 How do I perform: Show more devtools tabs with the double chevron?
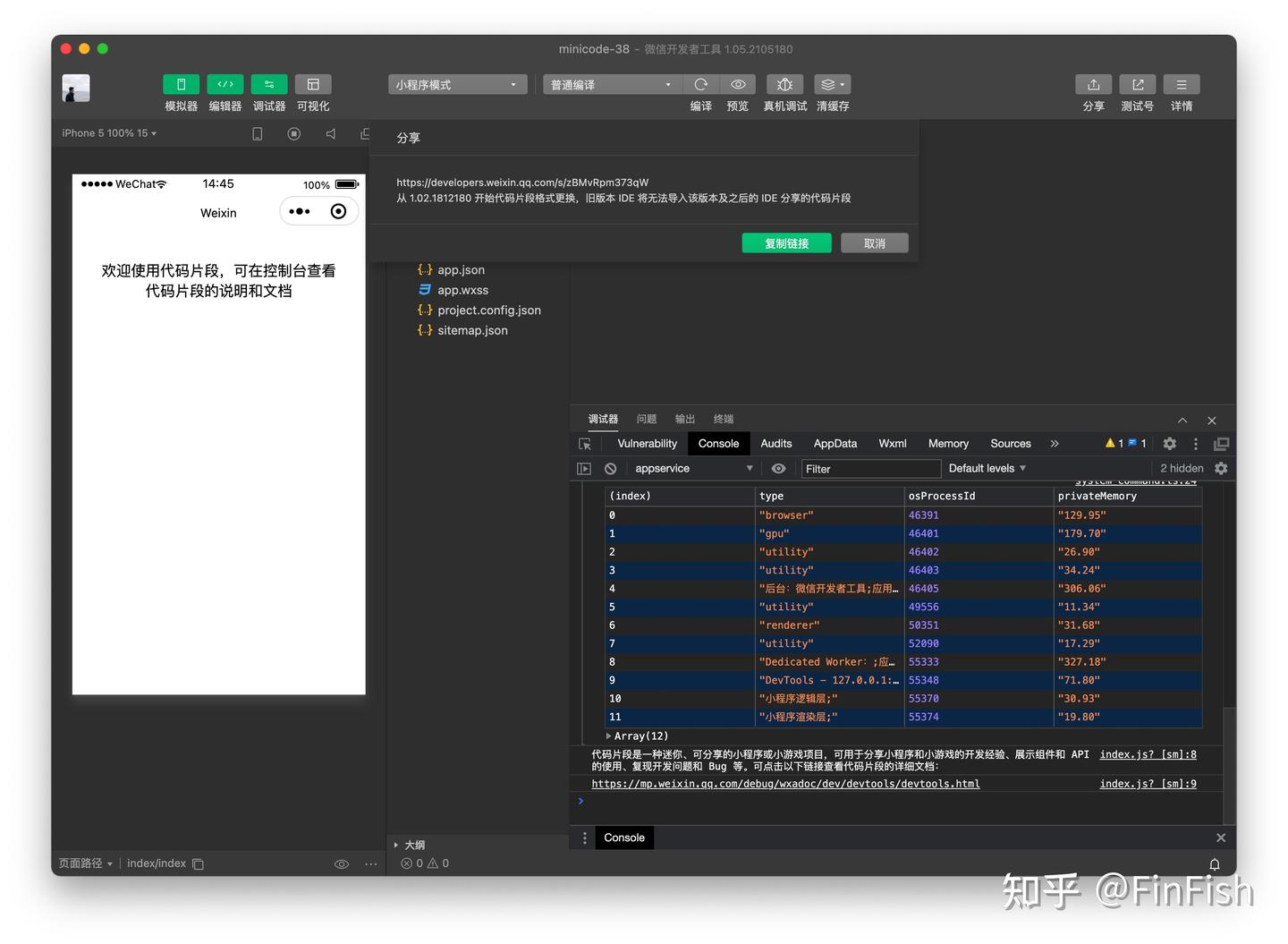pyautogui.click(x=1055, y=444)
